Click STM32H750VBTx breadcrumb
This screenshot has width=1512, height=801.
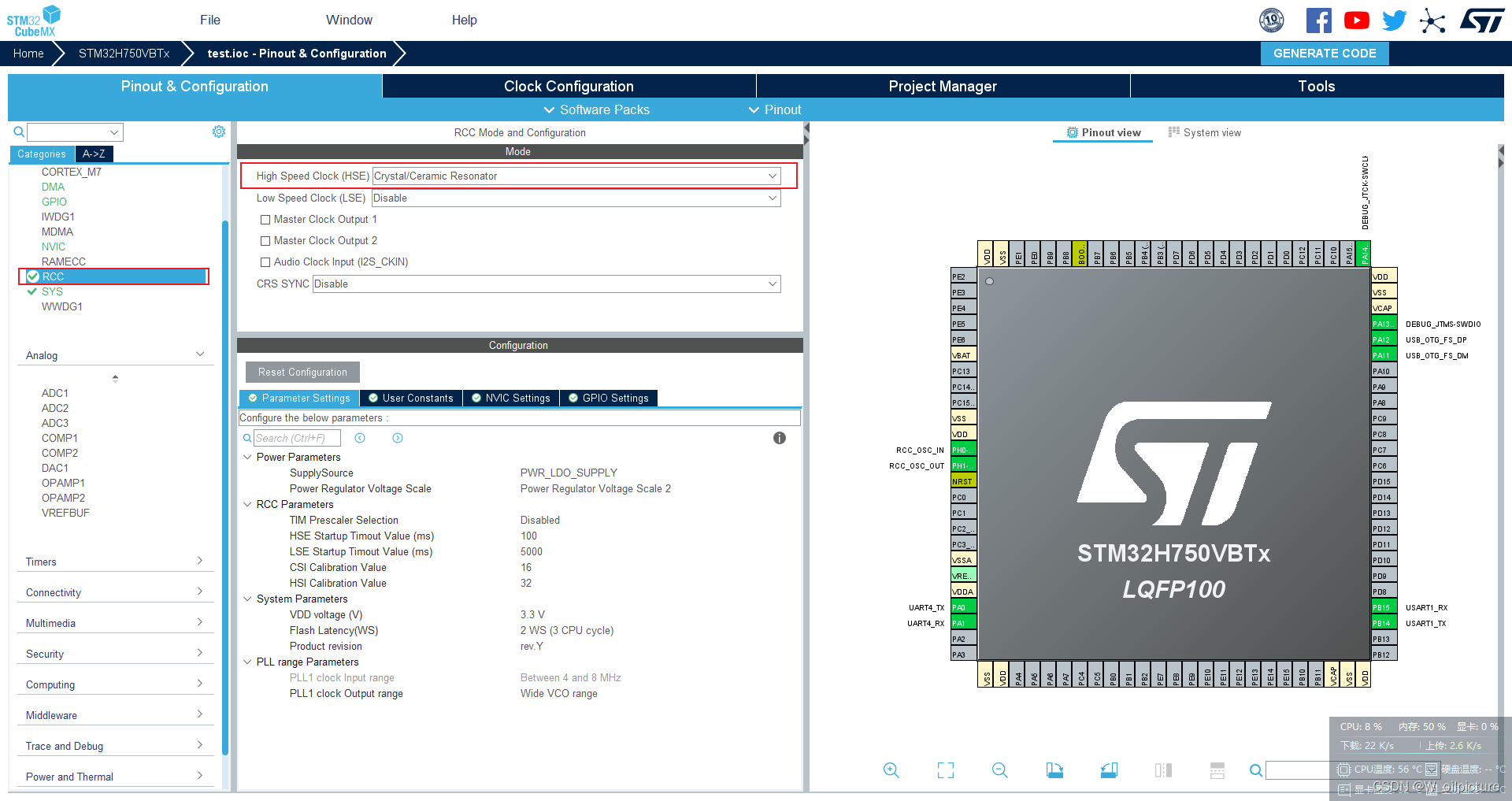[x=124, y=54]
